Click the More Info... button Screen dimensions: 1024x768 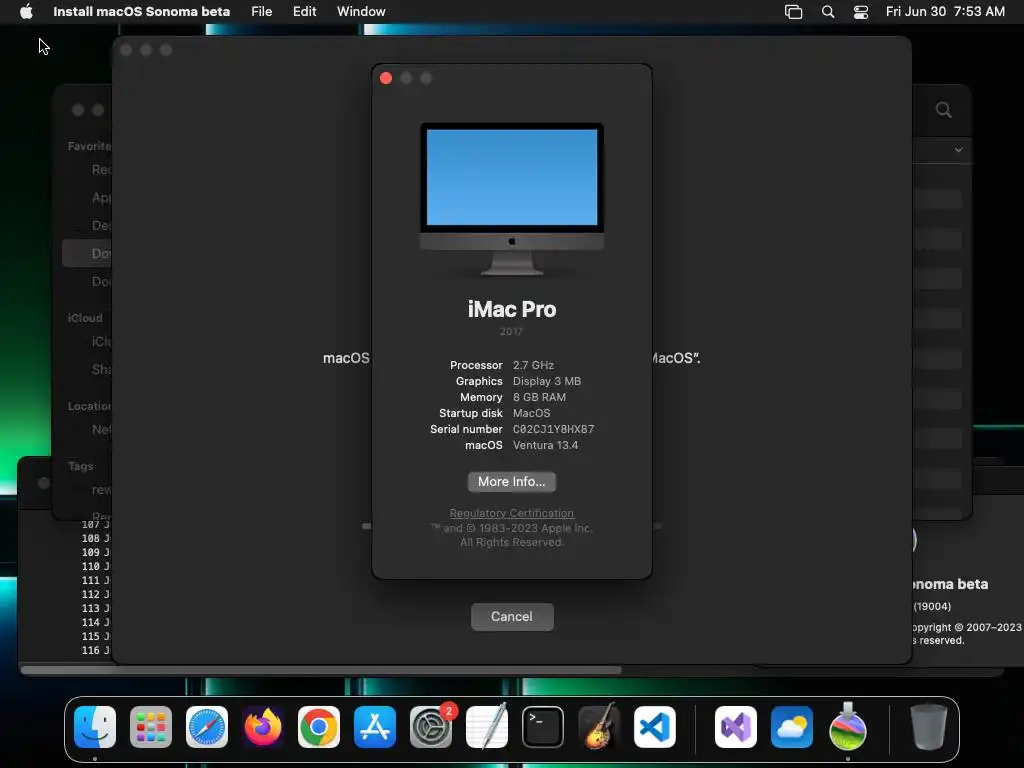pos(511,481)
